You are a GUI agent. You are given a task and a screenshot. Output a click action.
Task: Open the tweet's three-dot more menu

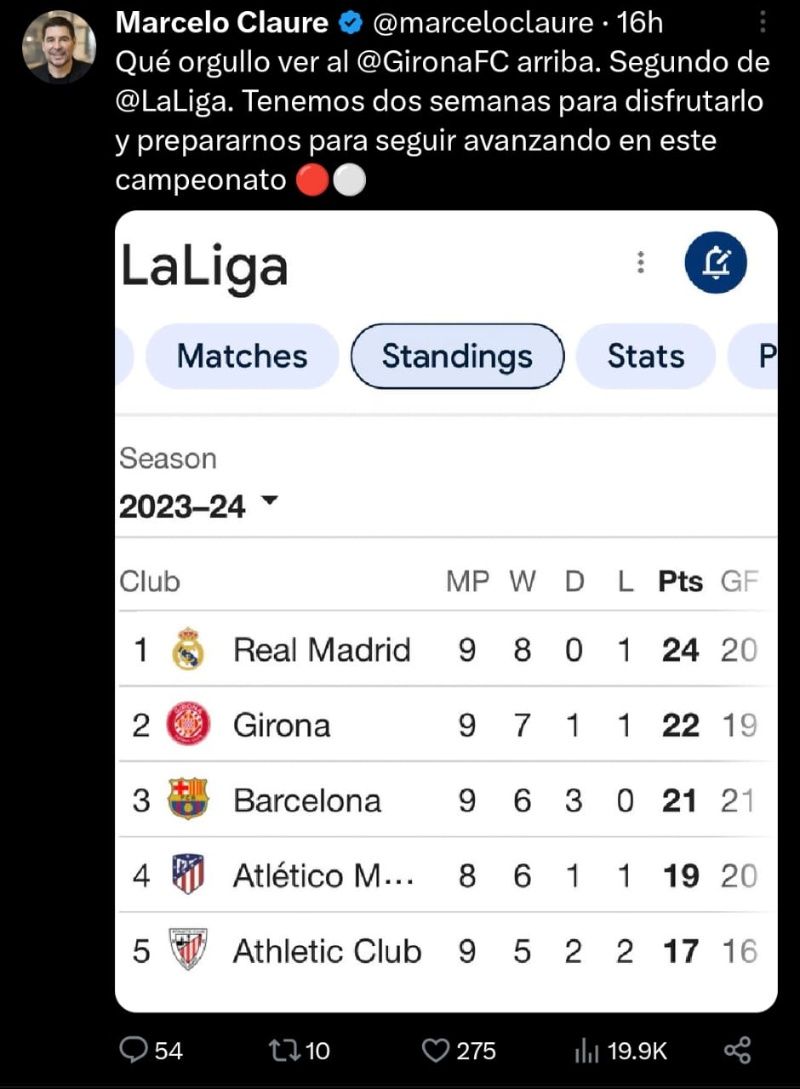coord(762,22)
